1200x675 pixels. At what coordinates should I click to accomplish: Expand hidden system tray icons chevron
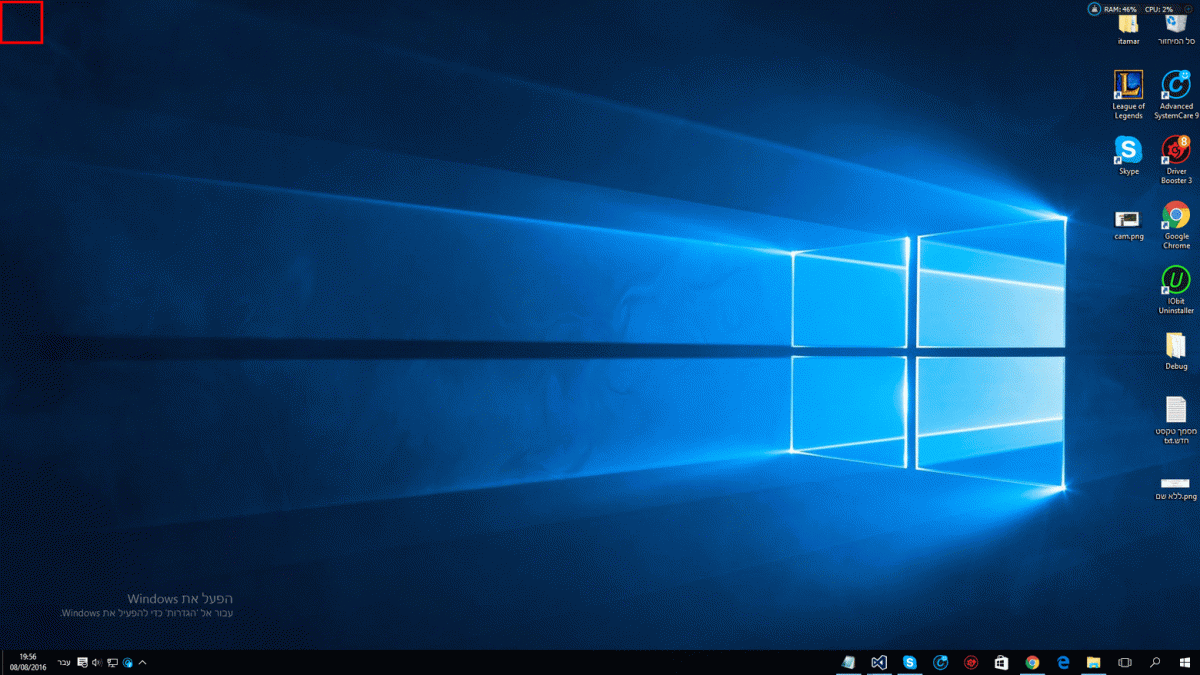143,662
